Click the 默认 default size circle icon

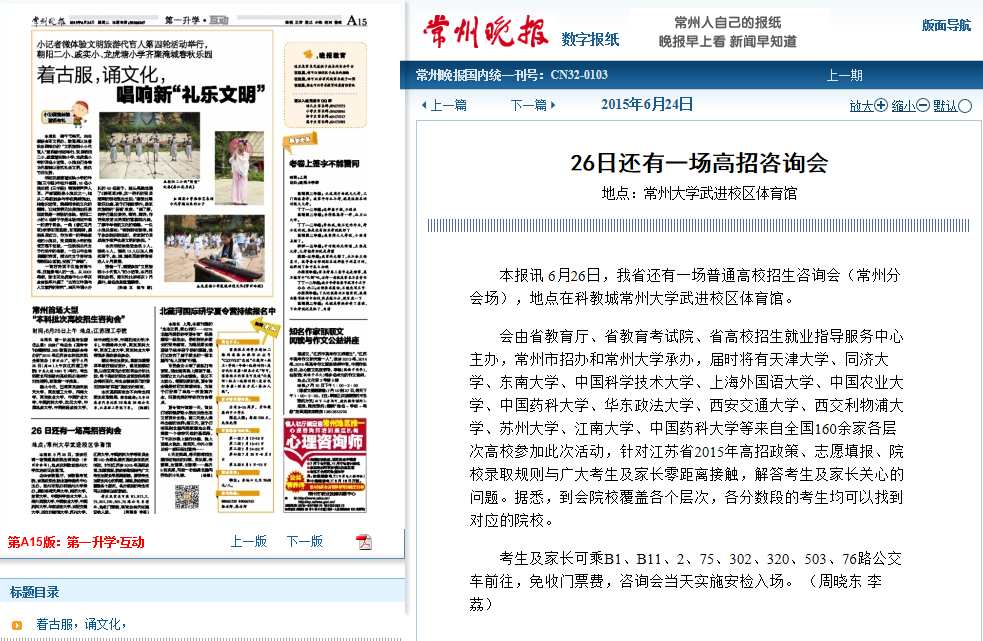965,106
